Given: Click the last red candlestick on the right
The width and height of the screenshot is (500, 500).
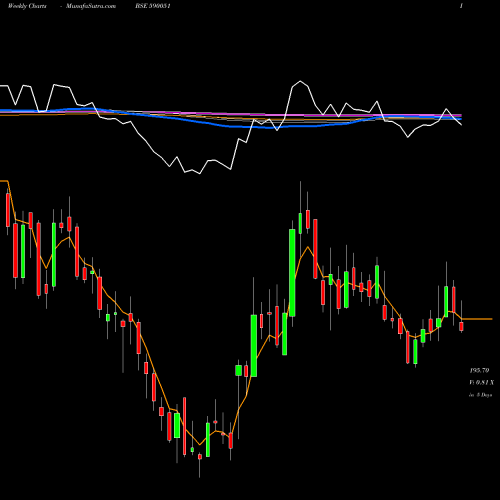Looking at the screenshot, I should point(461,326).
